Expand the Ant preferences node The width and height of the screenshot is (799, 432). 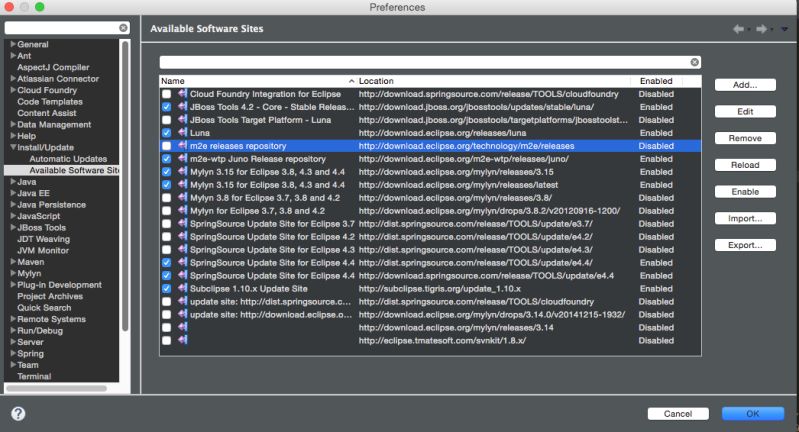pos(13,56)
